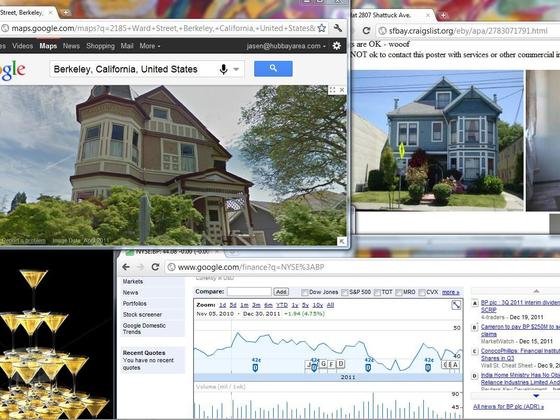Expand the stock chart to a larger view
560x420 pixels.
pyautogui.click(x=456, y=305)
